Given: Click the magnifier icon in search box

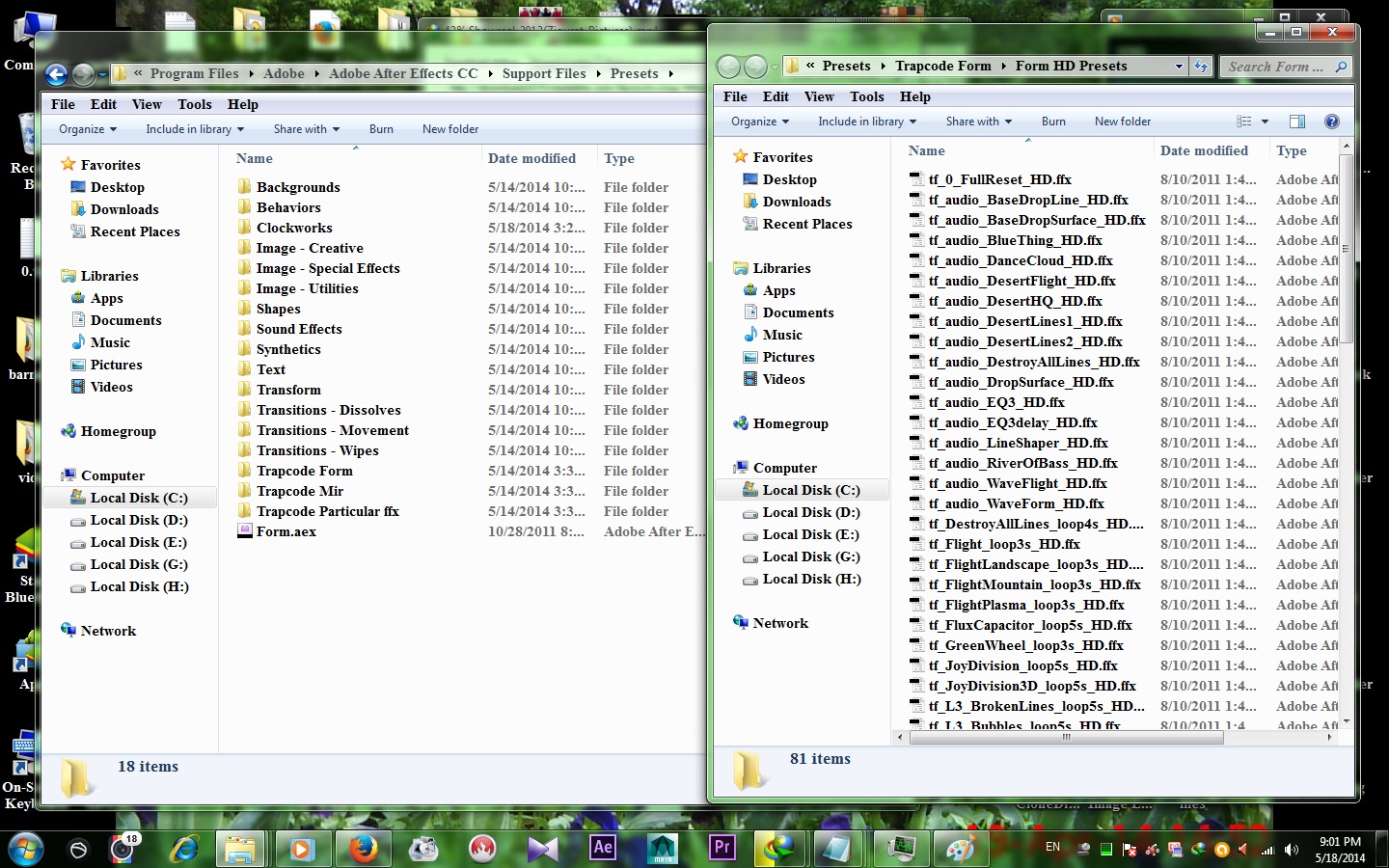Looking at the screenshot, I should point(1341,67).
